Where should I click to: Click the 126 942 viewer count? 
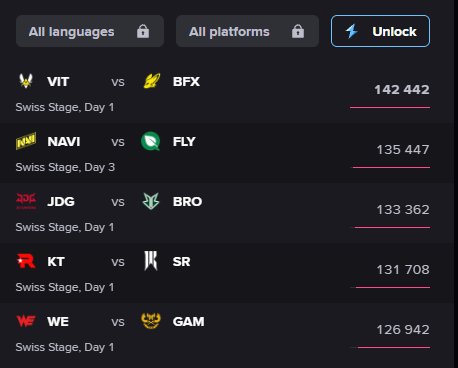(403, 330)
